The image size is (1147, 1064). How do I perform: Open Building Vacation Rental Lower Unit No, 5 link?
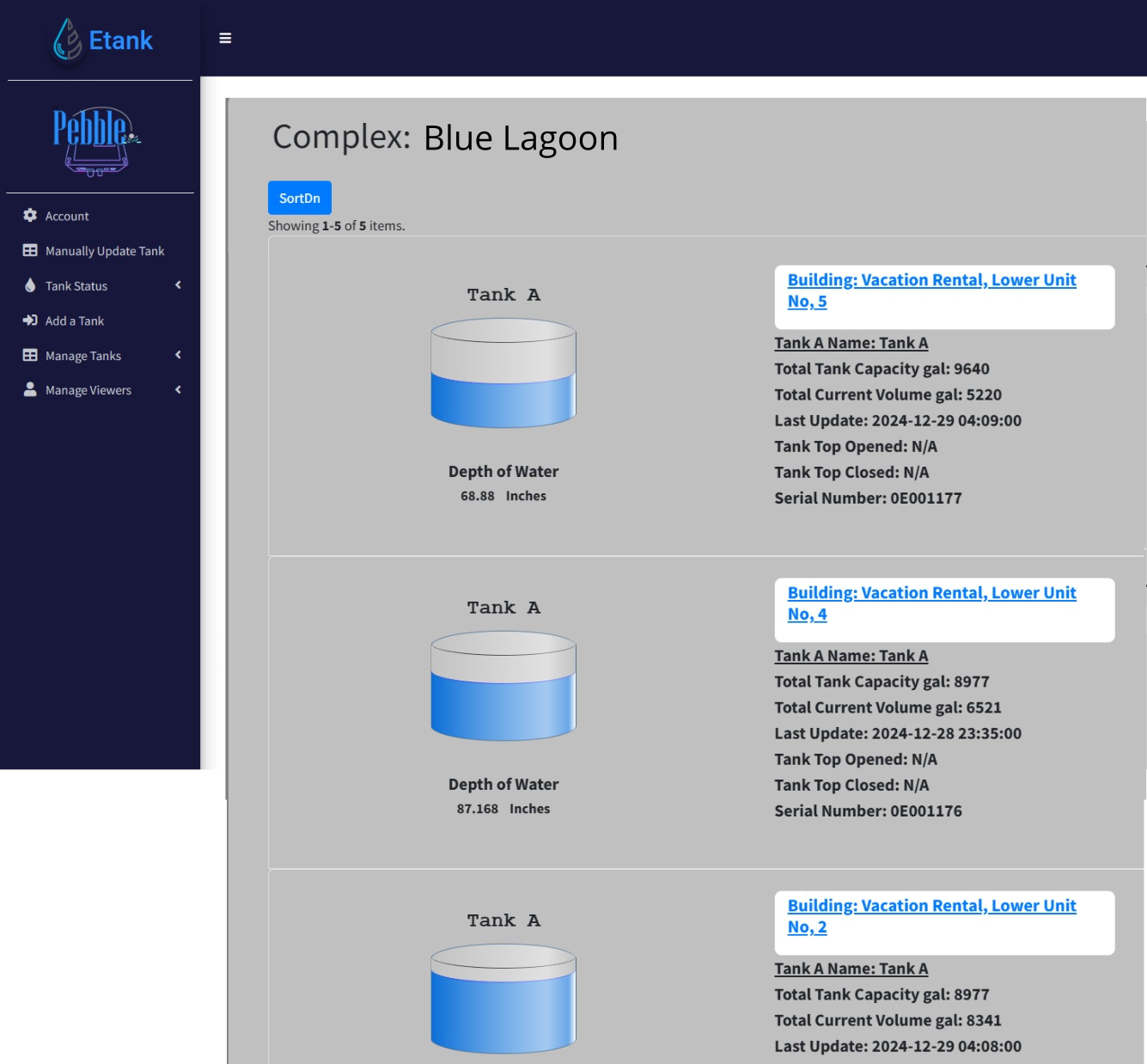pos(931,290)
